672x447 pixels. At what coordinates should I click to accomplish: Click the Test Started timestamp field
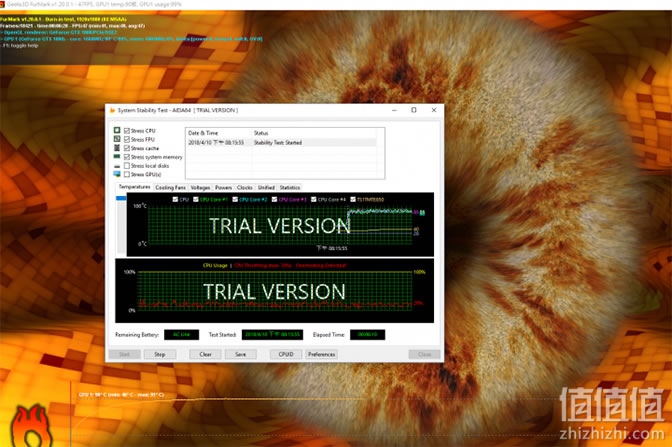coord(272,334)
